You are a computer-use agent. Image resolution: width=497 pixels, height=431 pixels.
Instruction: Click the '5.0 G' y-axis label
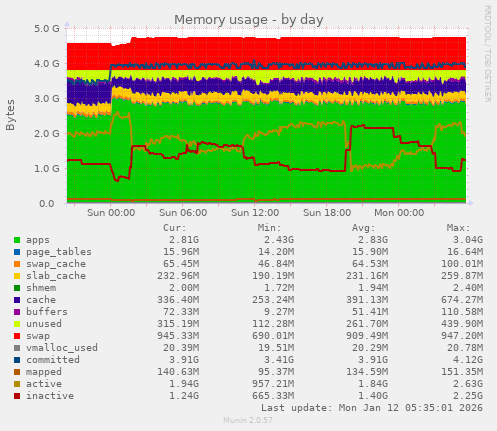(47, 29)
